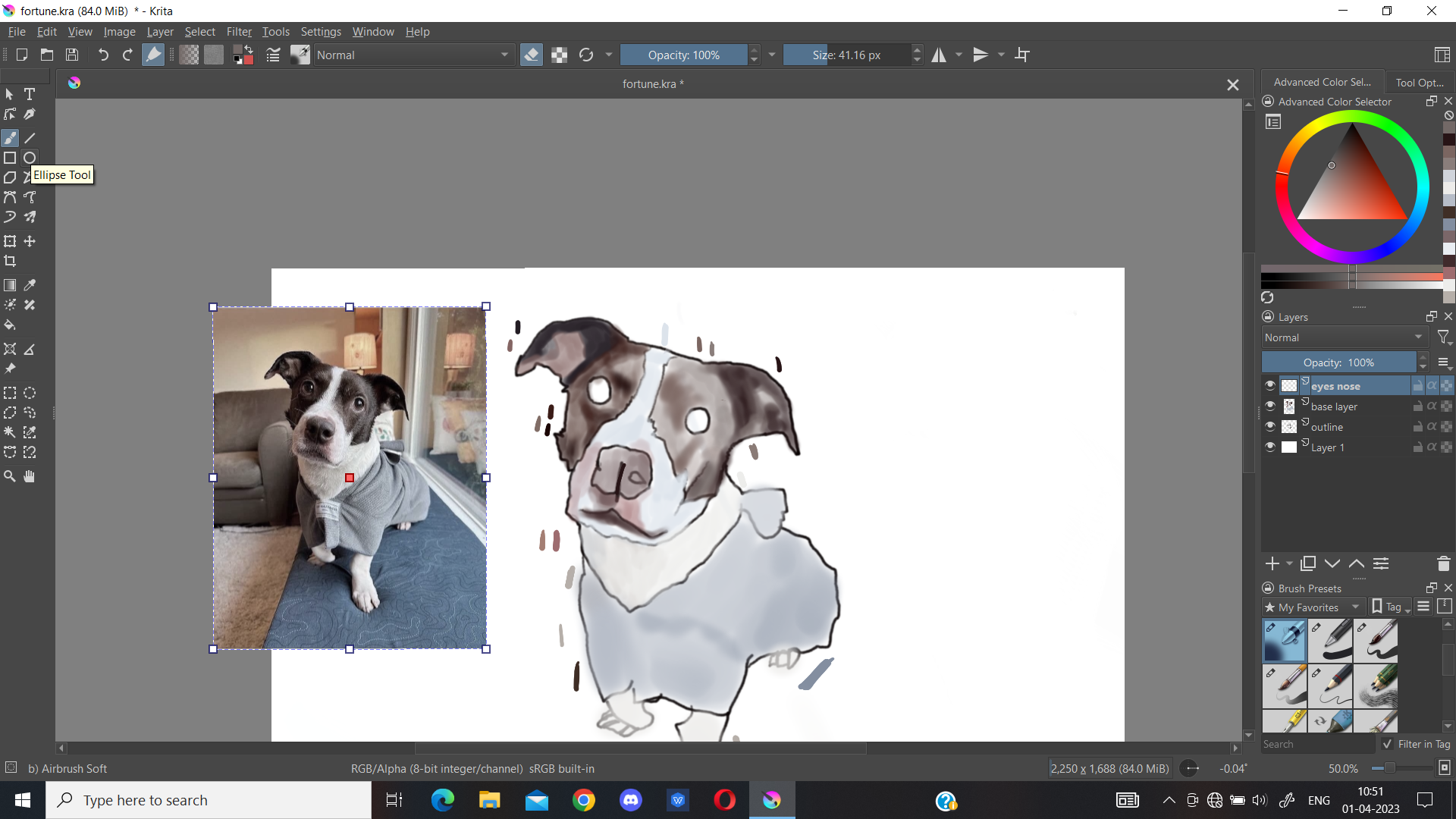This screenshot has width=1456, height=819.
Task: Toggle the Filter in Tag checkbox
Action: pyautogui.click(x=1387, y=744)
